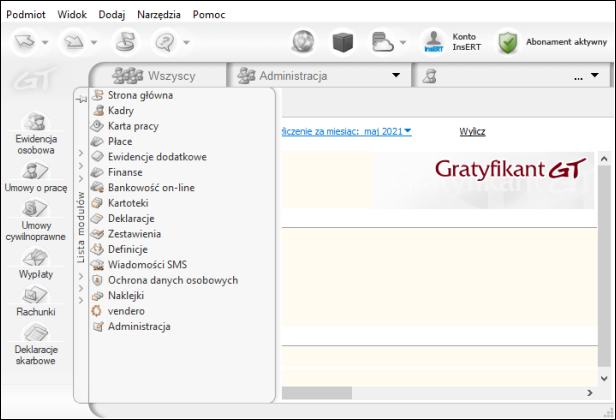Click the vertical scrollbar down arrow
616x420 pixels.
[x=604, y=378]
